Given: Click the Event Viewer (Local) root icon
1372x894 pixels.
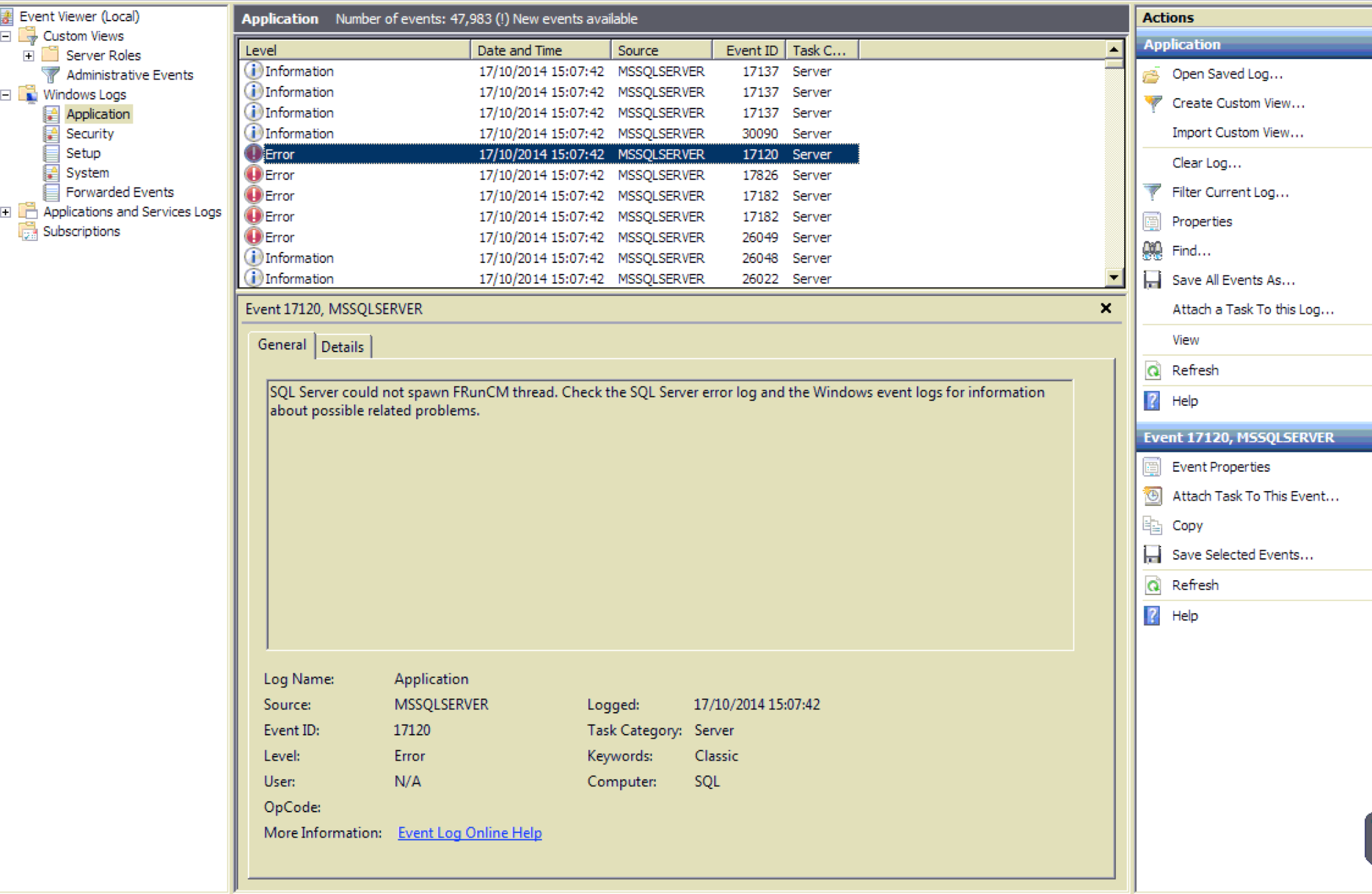Looking at the screenshot, I should [x=8, y=16].
